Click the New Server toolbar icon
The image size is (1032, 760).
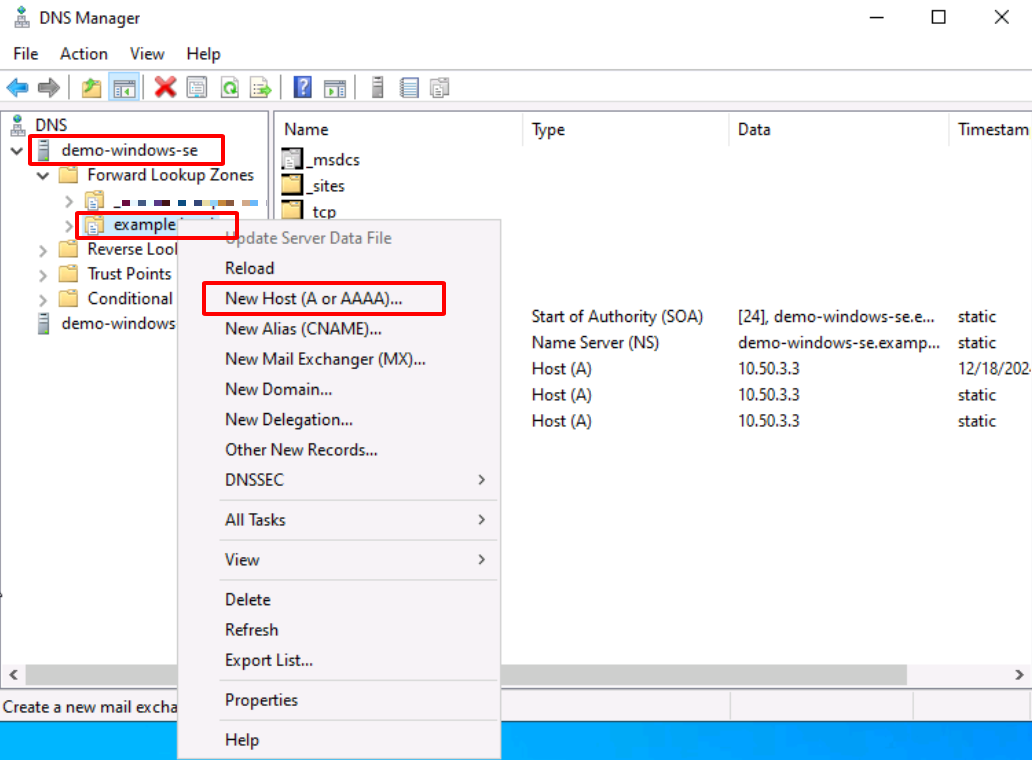click(x=377, y=88)
